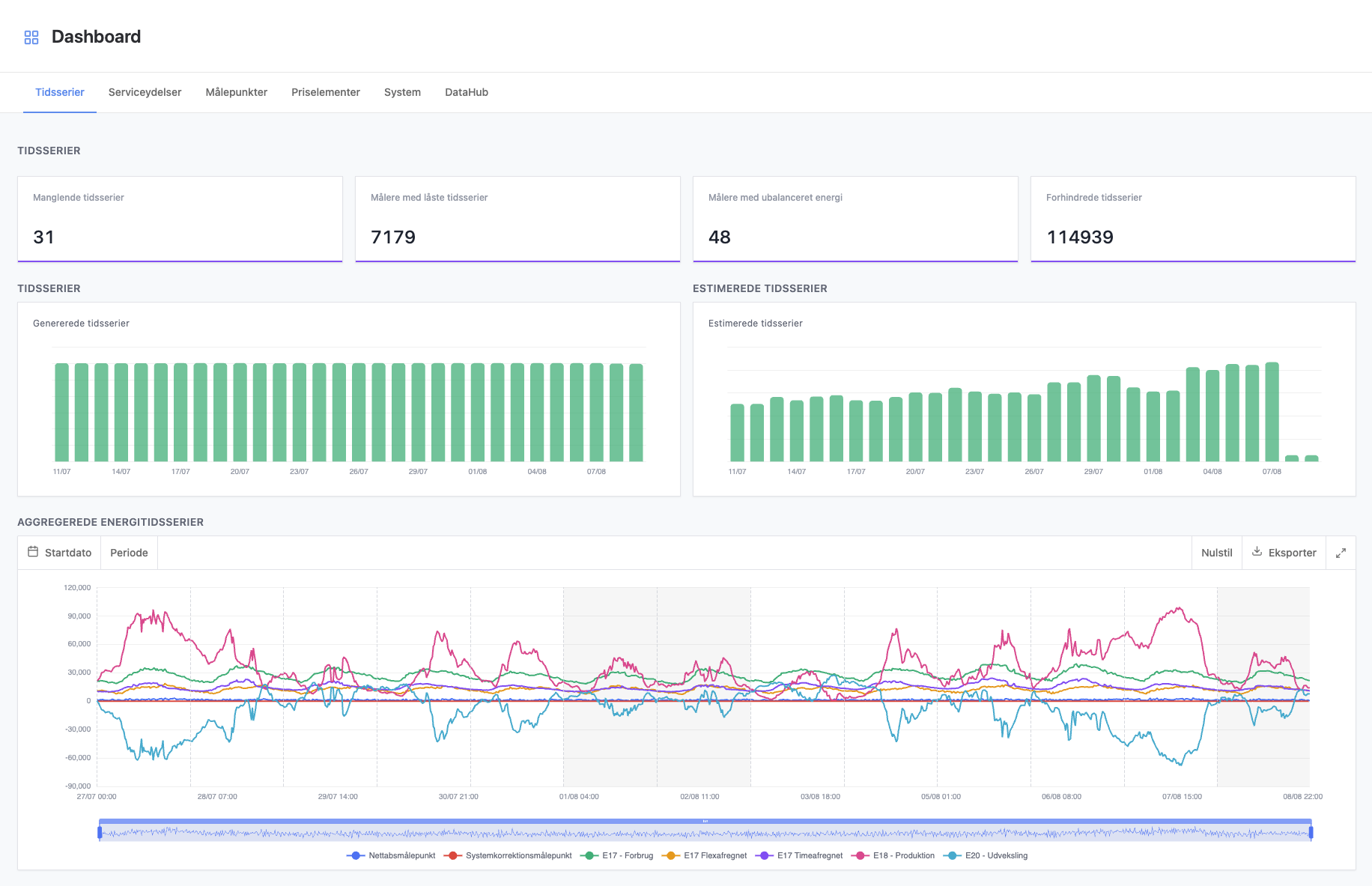Click the Eksporter download icon
Viewport: 1372px width, 886px height.
point(1257,552)
